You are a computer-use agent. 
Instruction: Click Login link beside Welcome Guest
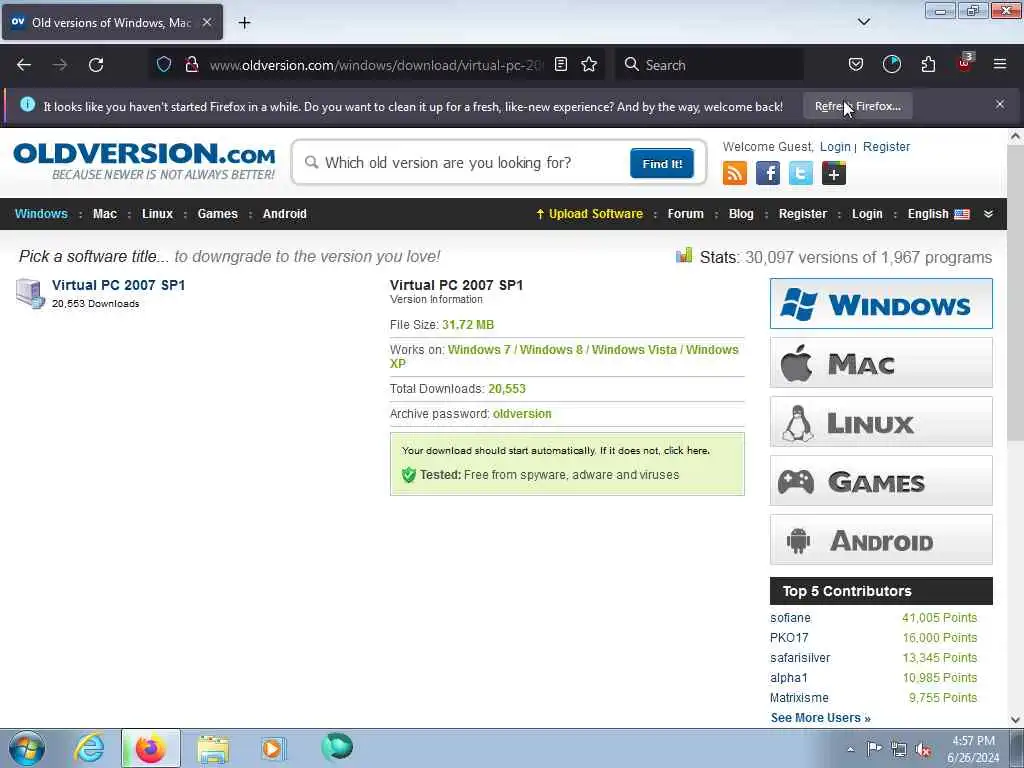tap(835, 147)
